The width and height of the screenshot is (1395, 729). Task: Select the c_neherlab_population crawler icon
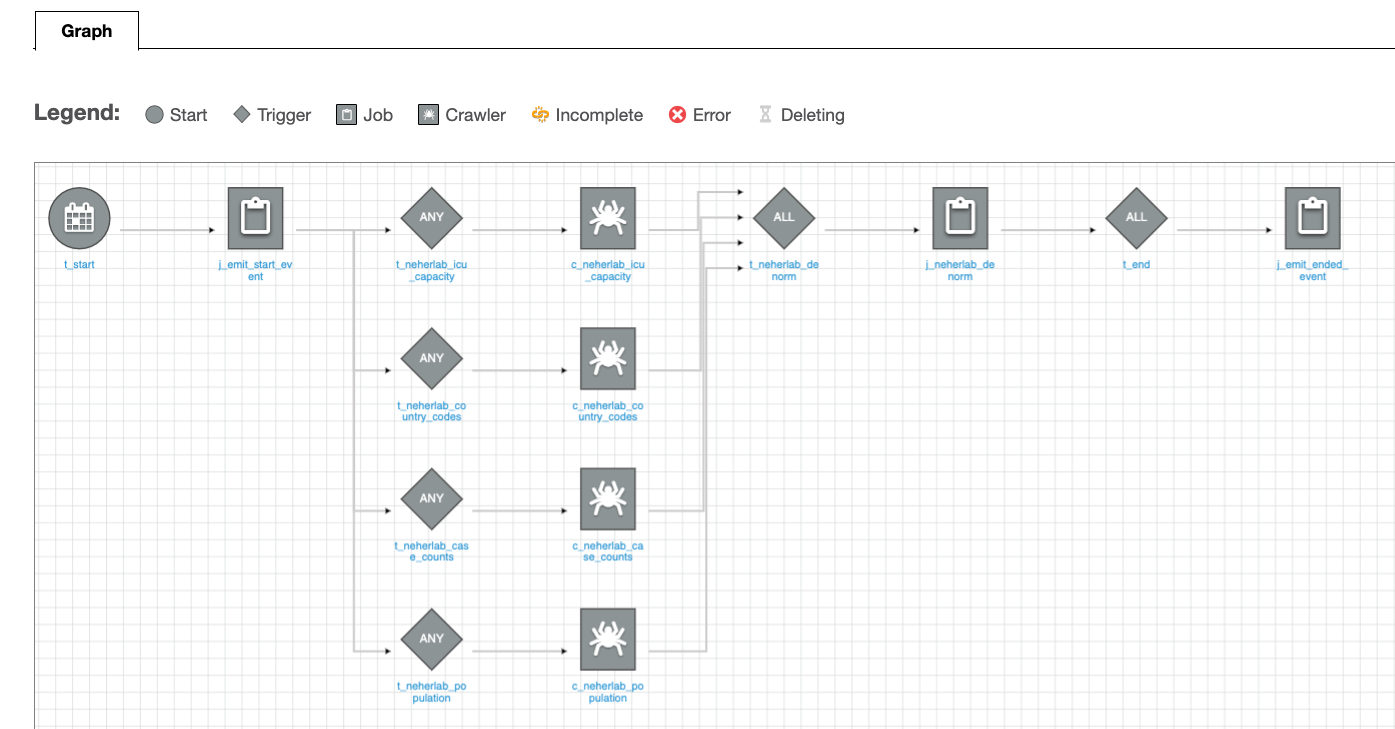pos(608,638)
